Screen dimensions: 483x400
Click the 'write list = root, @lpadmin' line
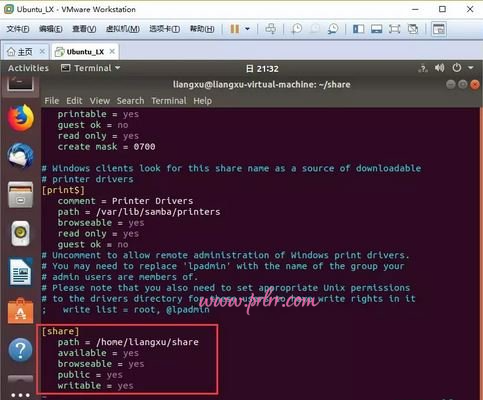pos(126,310)
